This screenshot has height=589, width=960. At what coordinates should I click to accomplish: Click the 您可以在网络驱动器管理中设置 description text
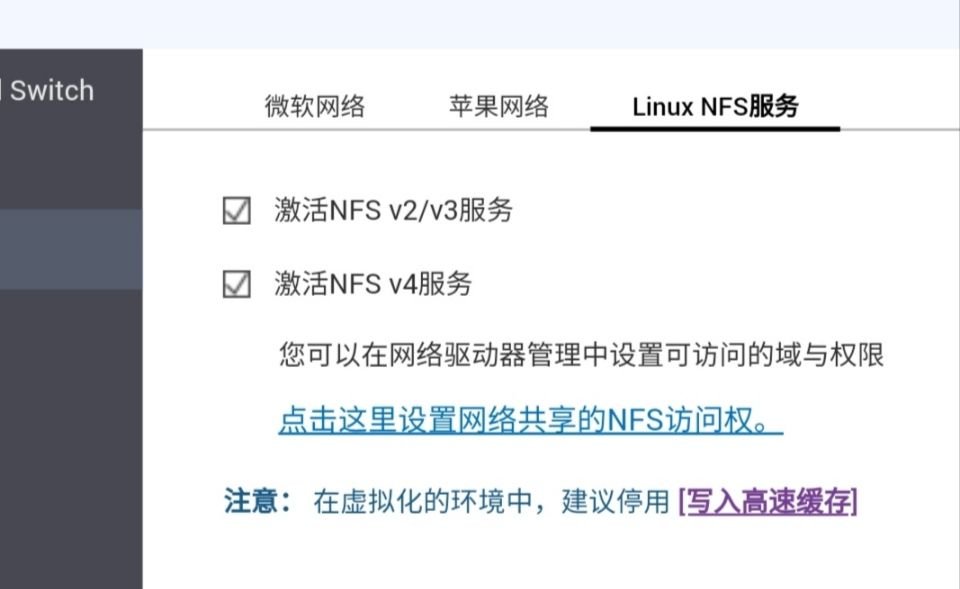[580, 355]
